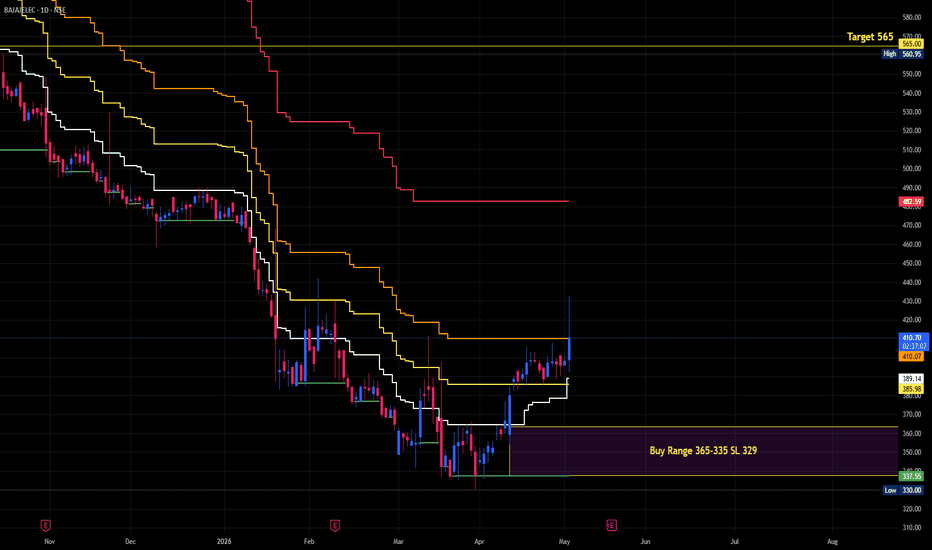The image size is (932, 550).
Task: Click the 330.00 low price tag
Action: pyautogui.click(x=911, y=491)
